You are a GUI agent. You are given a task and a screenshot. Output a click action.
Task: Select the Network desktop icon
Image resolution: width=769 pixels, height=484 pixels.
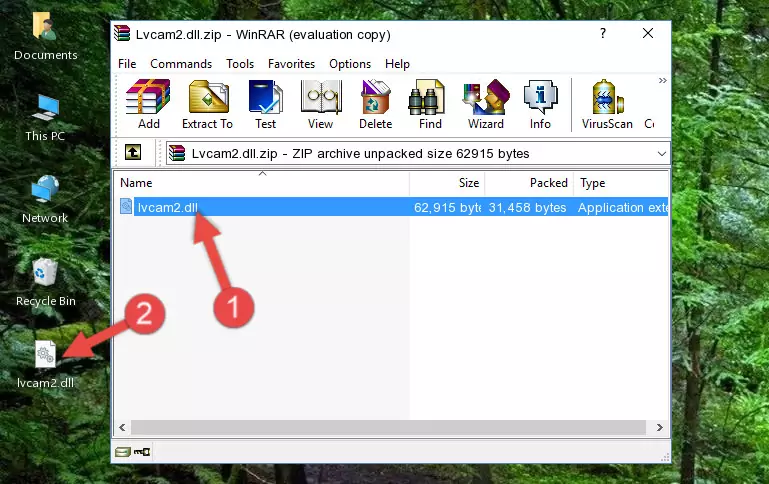(45, 199)
